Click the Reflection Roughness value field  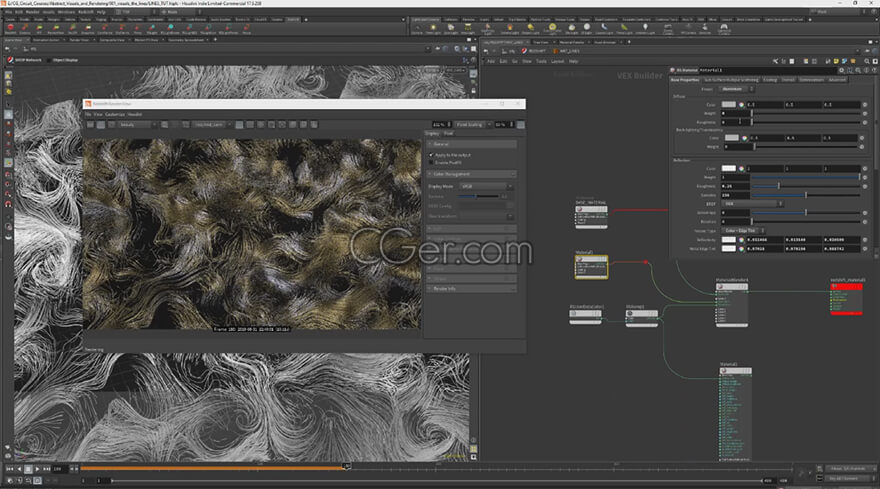[x=735, y=186]
